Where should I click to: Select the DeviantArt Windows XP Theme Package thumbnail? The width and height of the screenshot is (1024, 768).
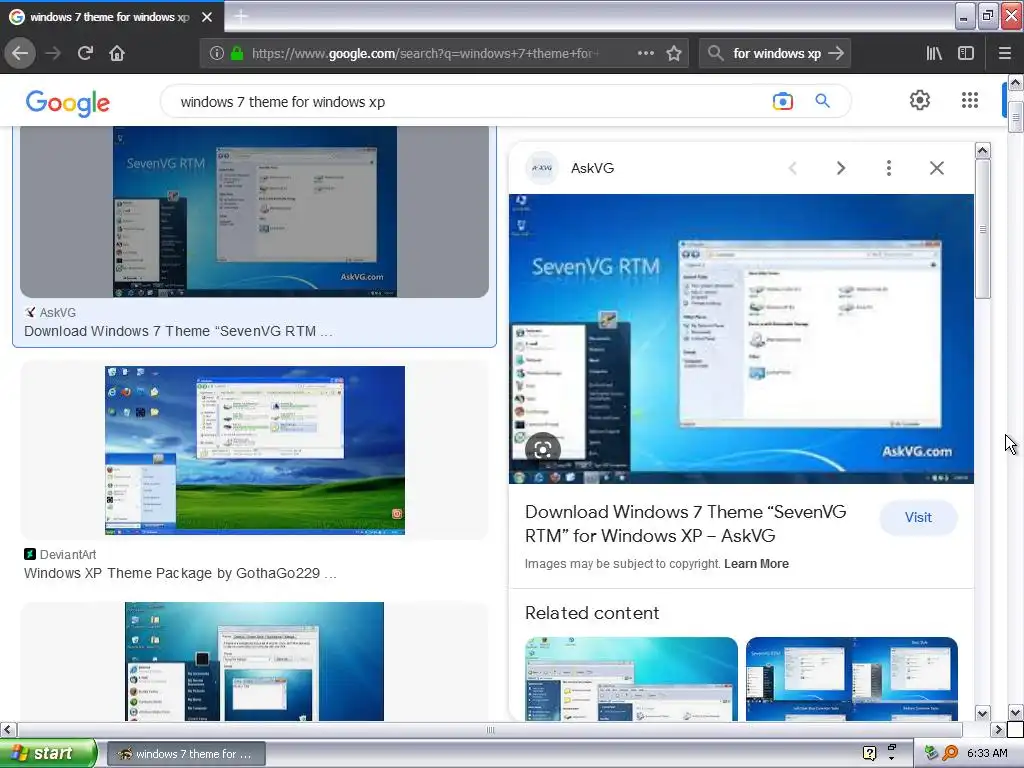tap(254, 451)
